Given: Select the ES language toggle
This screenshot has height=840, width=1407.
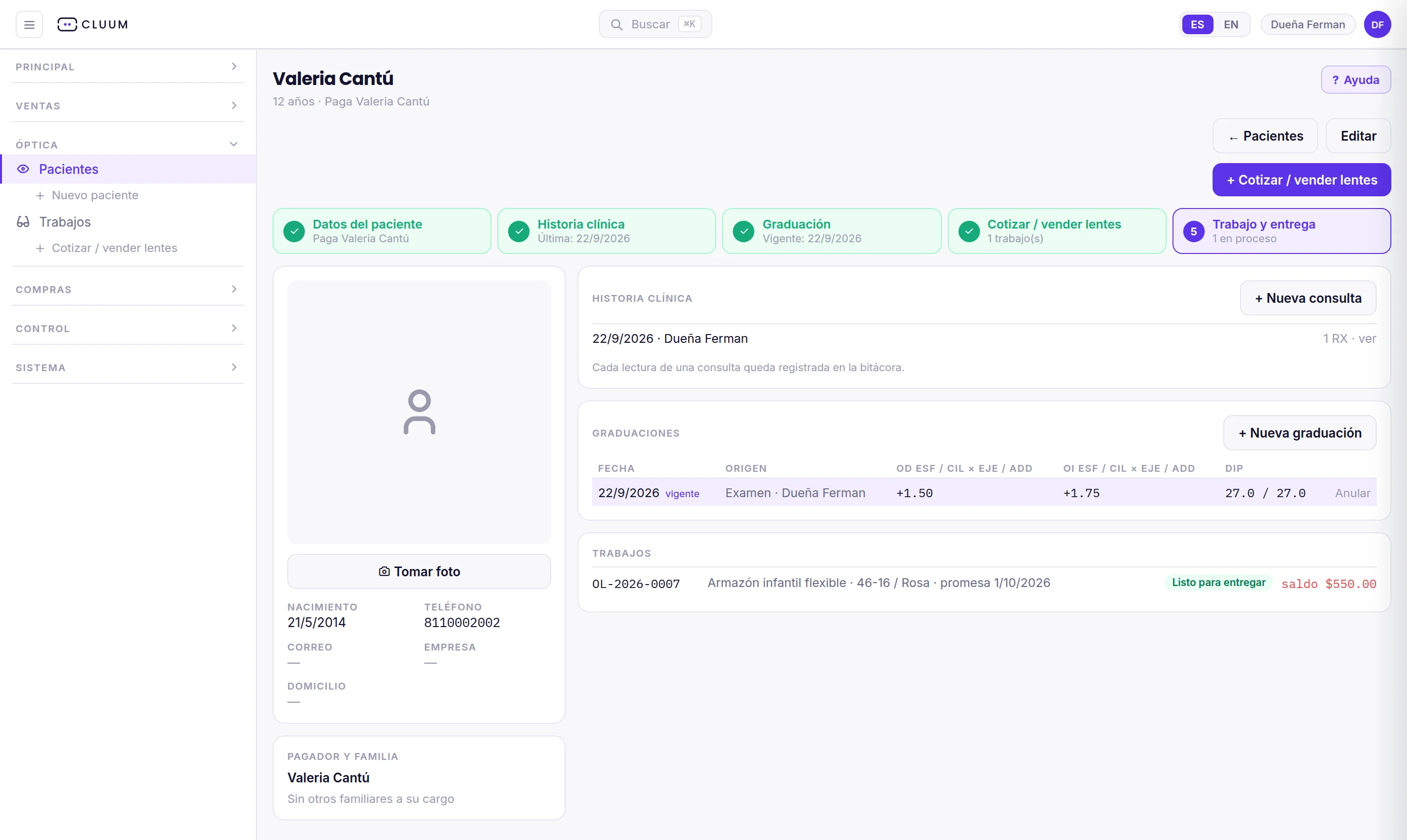Looking at the screenshot, I should tap(1197, 24).
